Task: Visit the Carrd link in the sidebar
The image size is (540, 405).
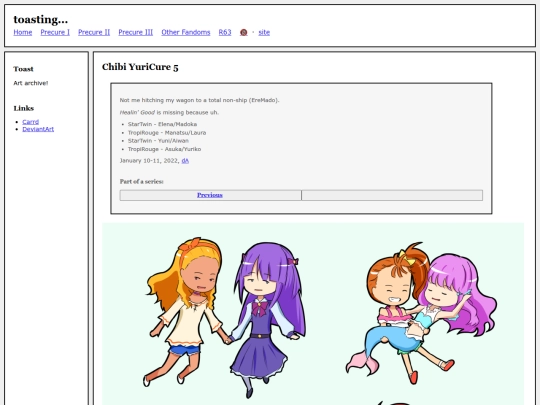Action: pos(31,122)
